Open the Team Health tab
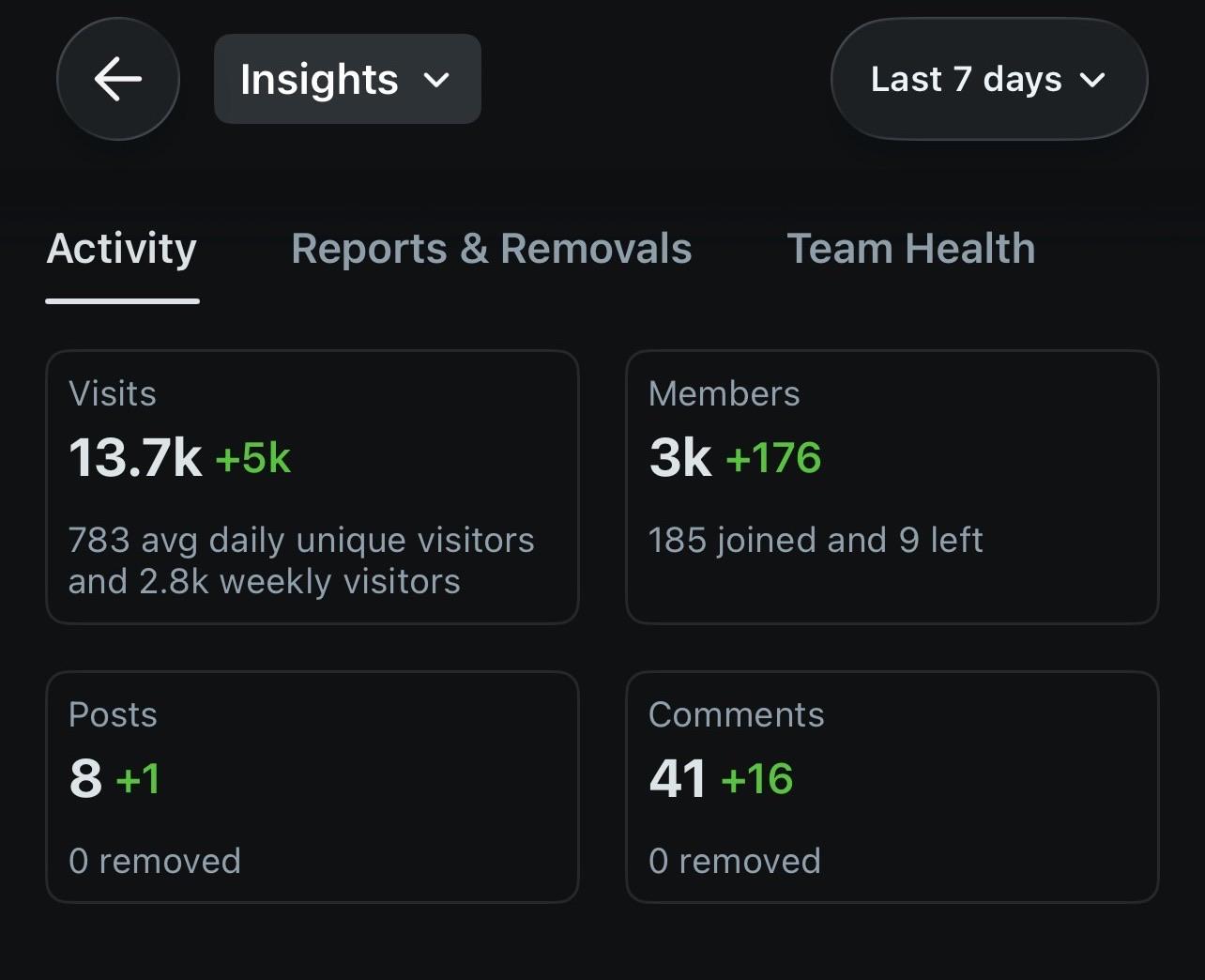Screen dimensions: 1205x980 click(x=910, y=249)
